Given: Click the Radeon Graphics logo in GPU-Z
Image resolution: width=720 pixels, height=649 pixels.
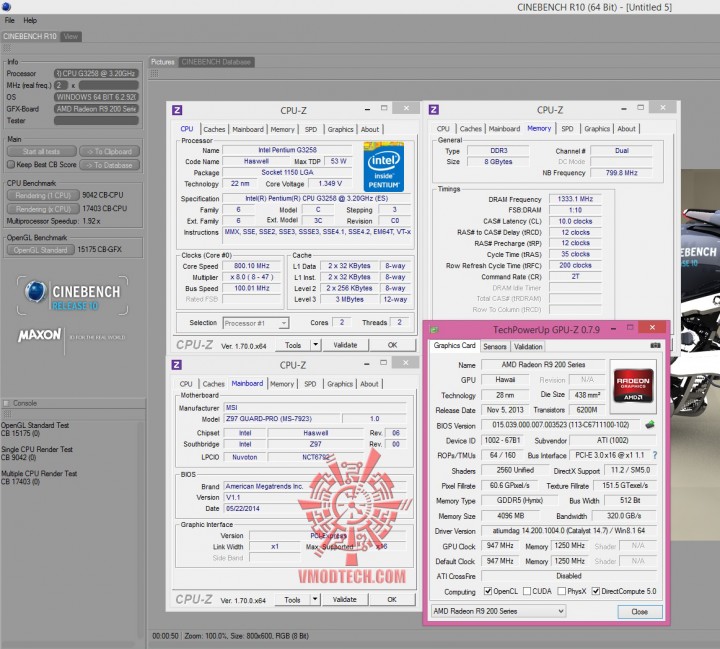Looking at the screenshot, I should [633, 387].
